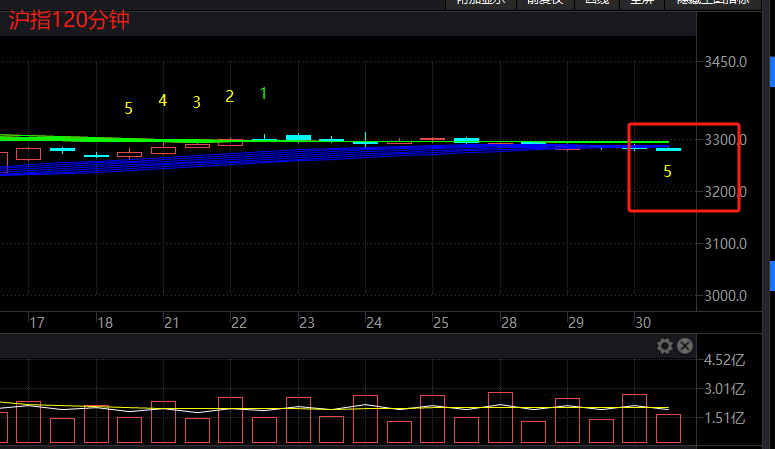
Task: Click the 3000.0 price axis label
Action: (x=725, y=296)
